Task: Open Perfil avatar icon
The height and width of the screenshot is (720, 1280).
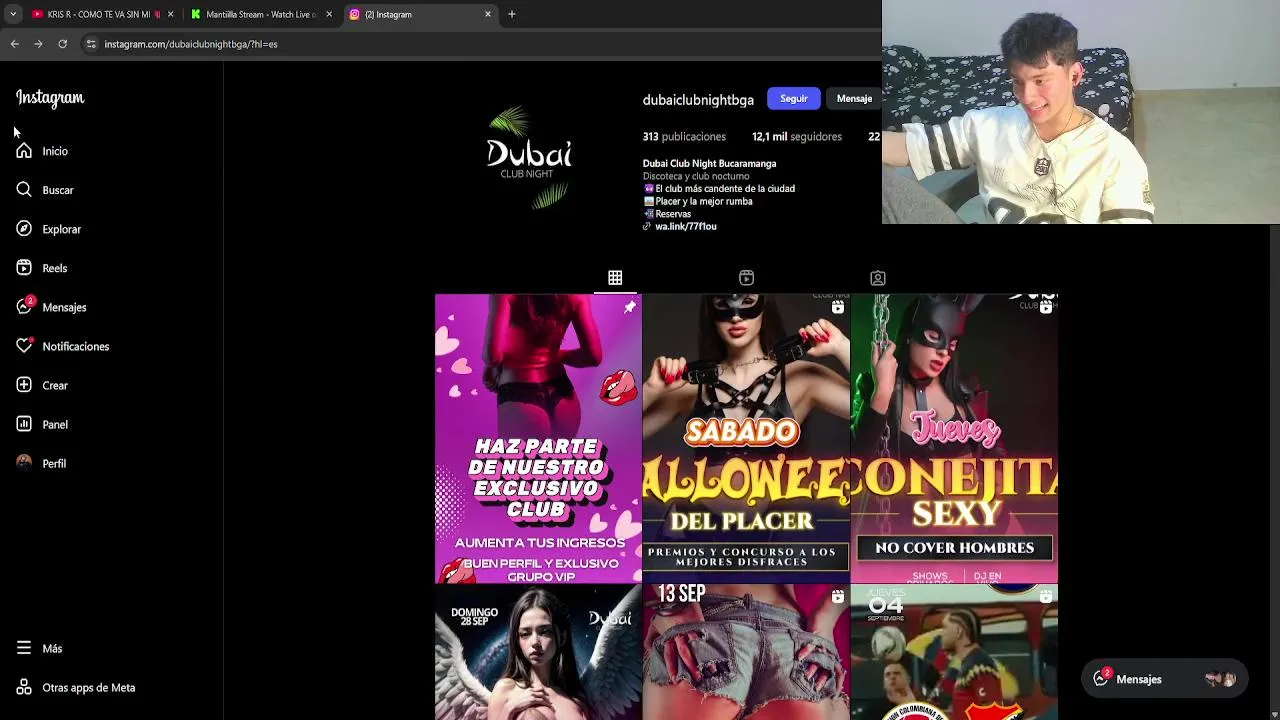Action: point(24,463)
